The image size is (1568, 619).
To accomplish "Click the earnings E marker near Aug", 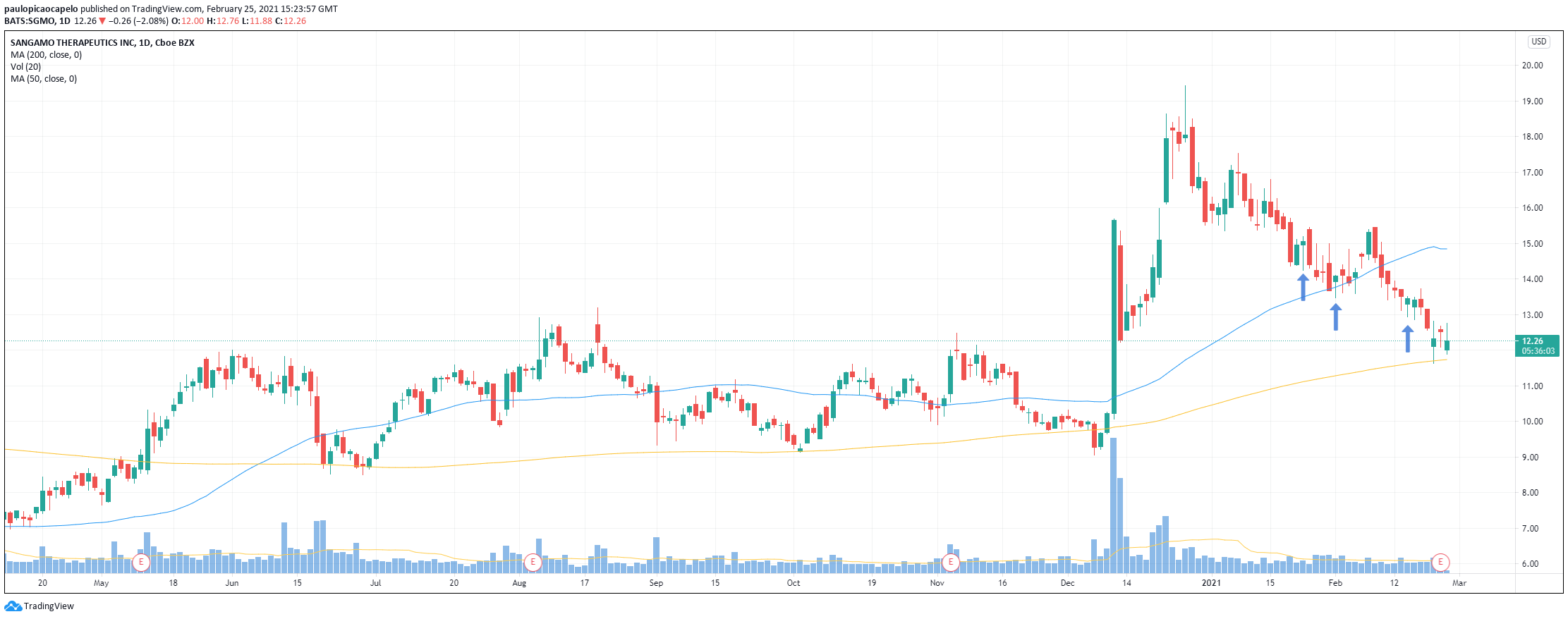I will 533,562.
